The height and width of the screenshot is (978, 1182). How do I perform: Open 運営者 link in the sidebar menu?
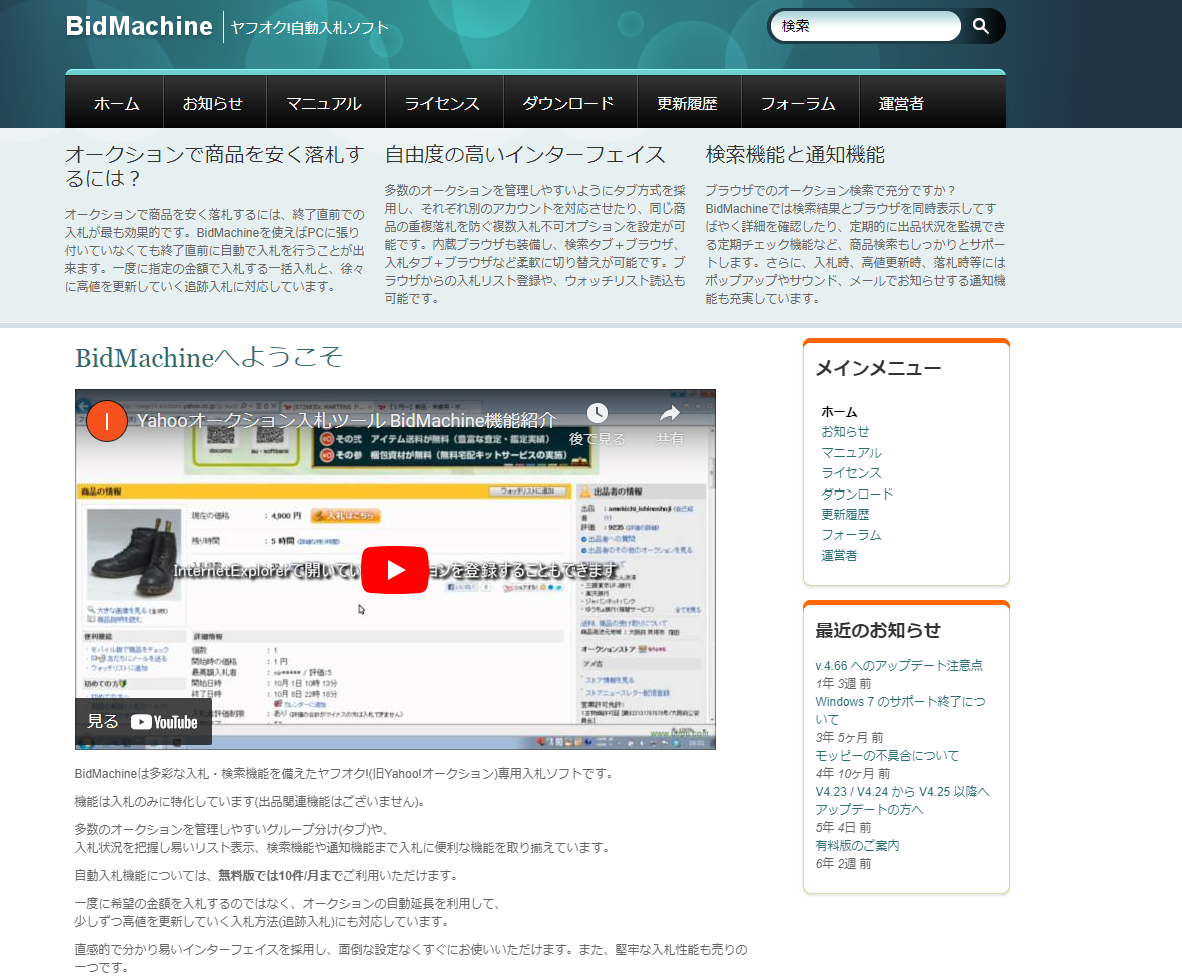click(x=839, y=555)
